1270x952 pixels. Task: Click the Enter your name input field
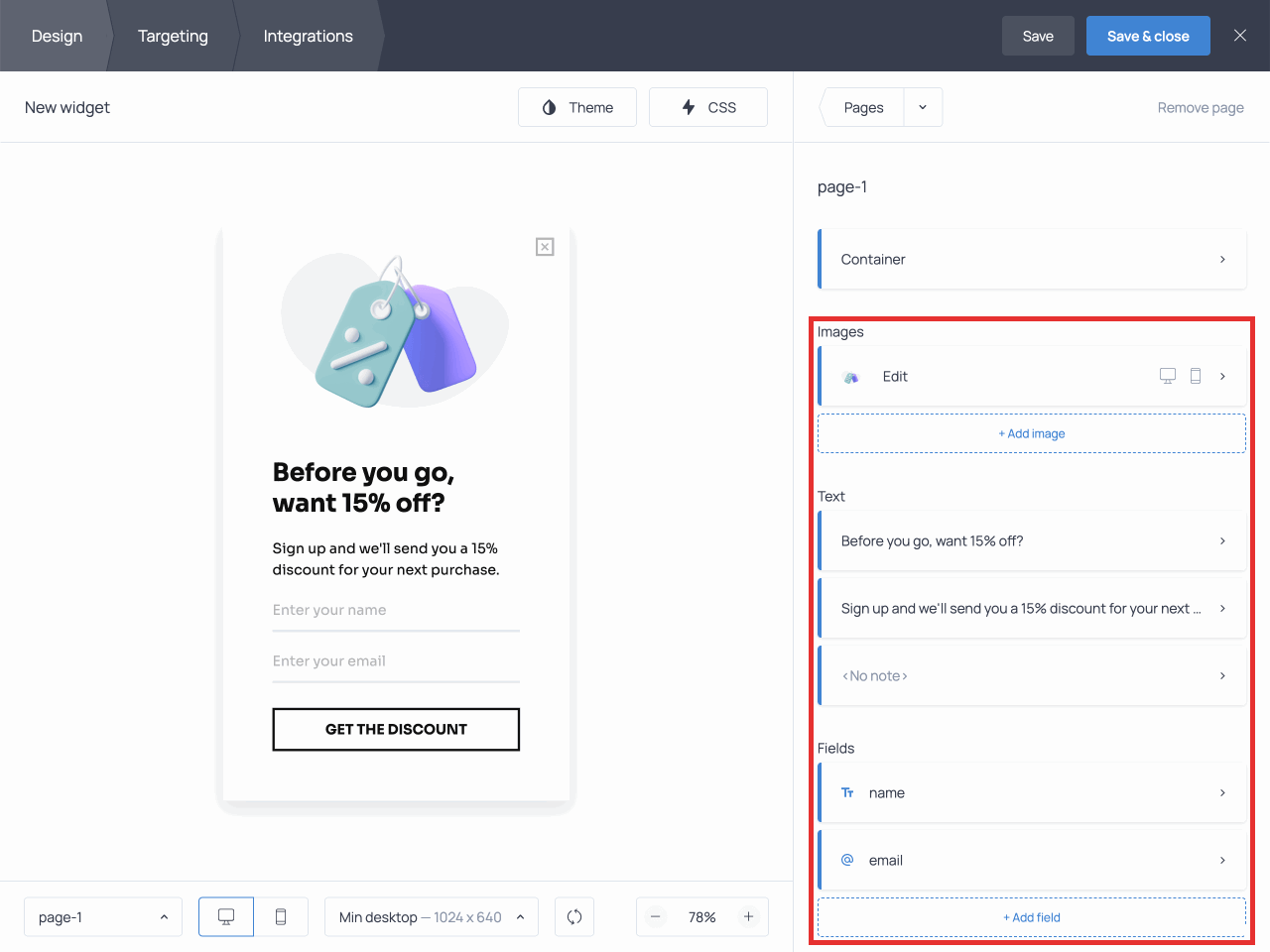(x=395, y=610)
